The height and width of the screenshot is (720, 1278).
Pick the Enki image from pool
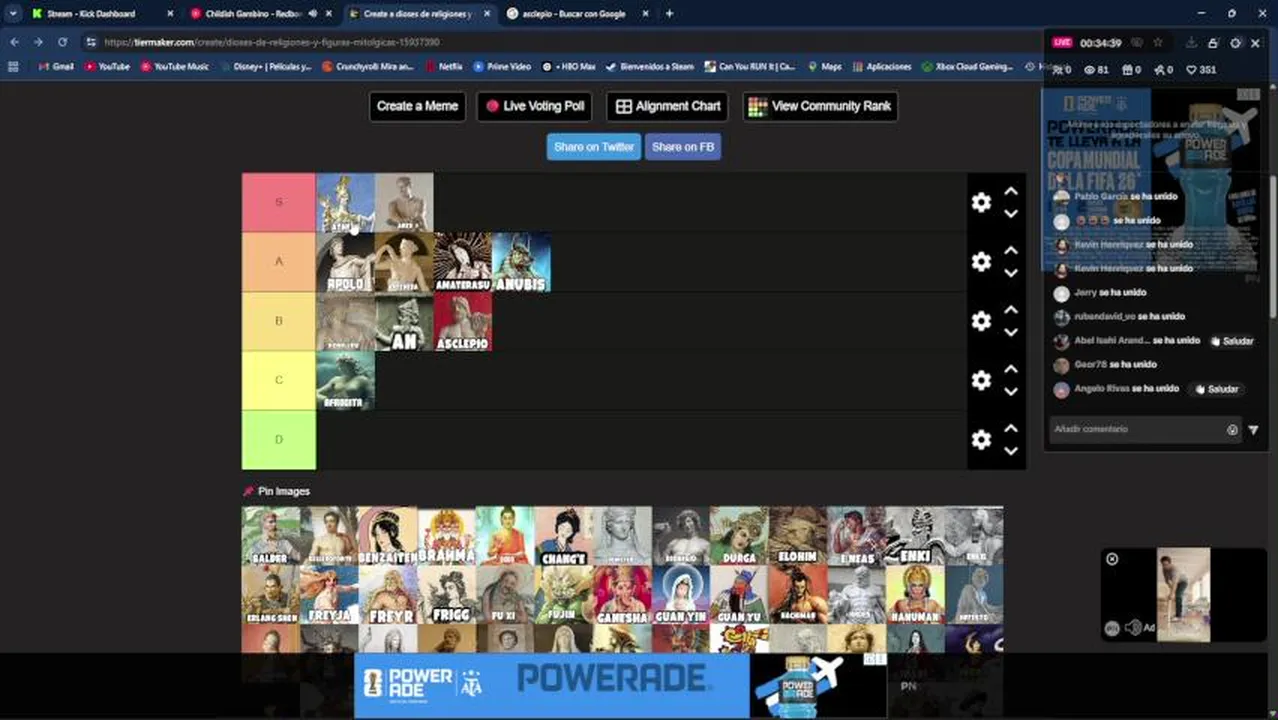pyautogui.click(x=915, y=536)
